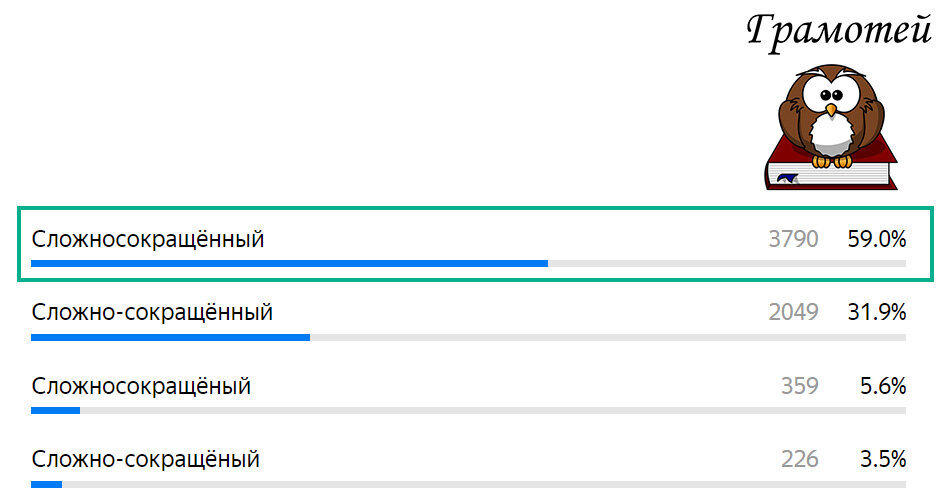
Task: Click the 5.6% progress bar
Action: click(468, 411)
